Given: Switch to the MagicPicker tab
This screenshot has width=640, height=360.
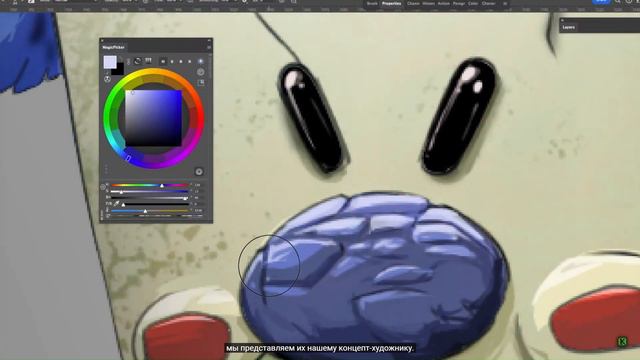Looking at the screenshot, I should point(113,47).
